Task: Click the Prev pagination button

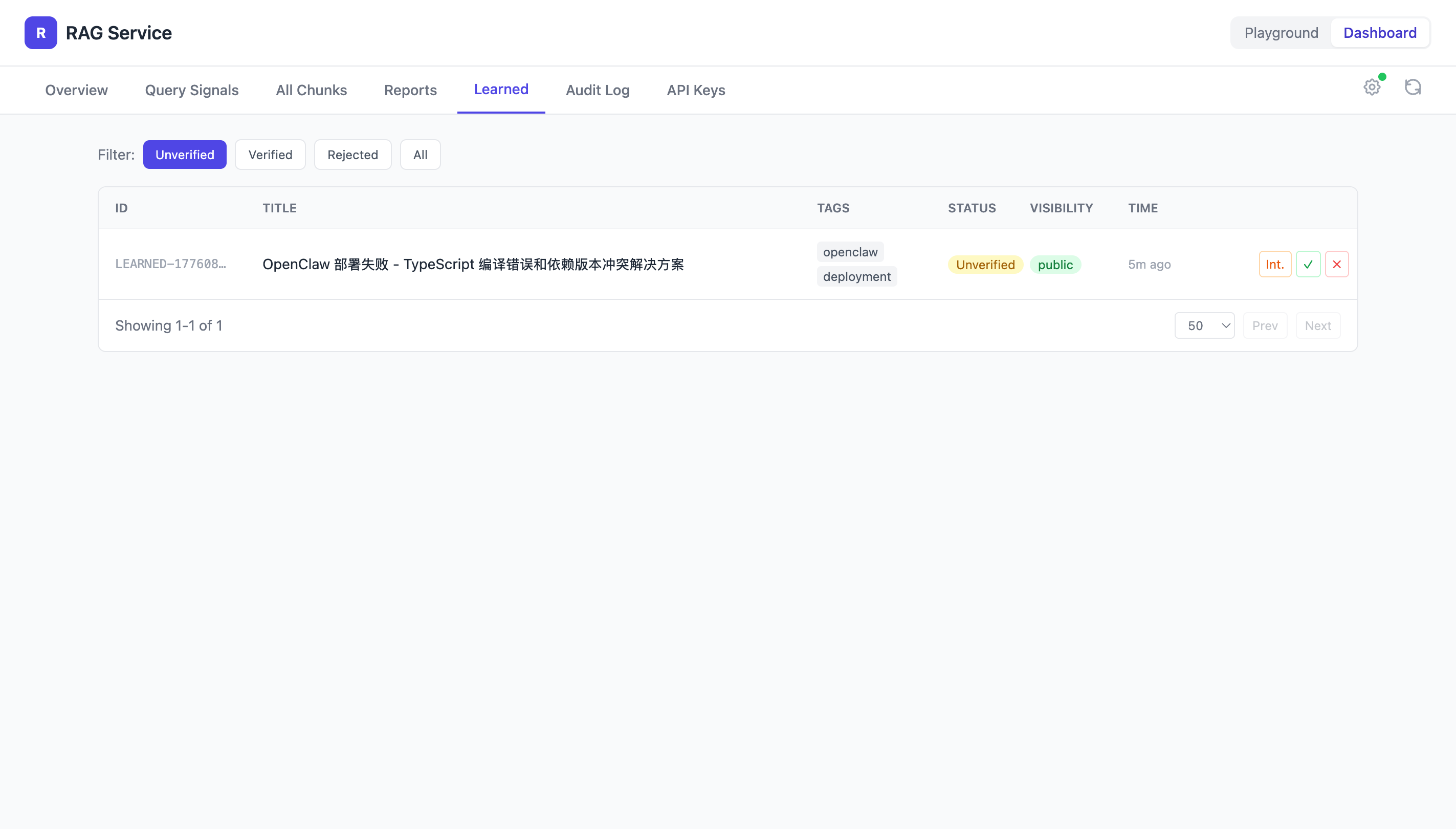Action: 1265,325
